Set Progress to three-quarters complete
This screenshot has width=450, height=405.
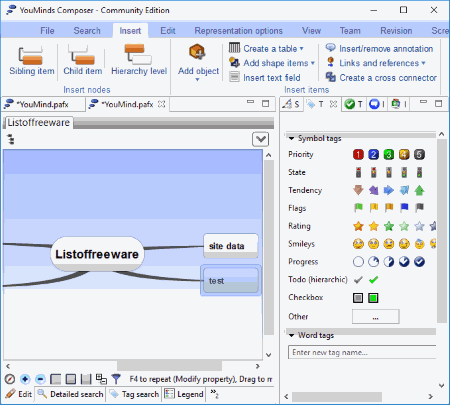point(404,262)
